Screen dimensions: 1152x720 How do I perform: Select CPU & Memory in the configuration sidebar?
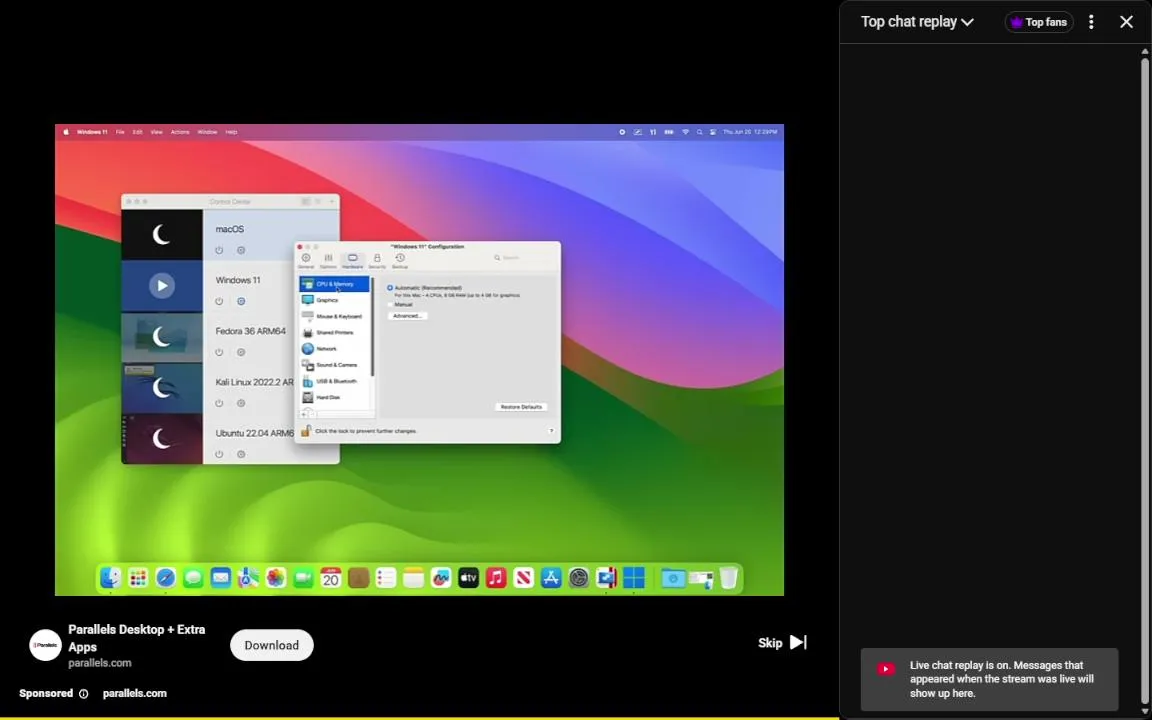click(334, 284)
